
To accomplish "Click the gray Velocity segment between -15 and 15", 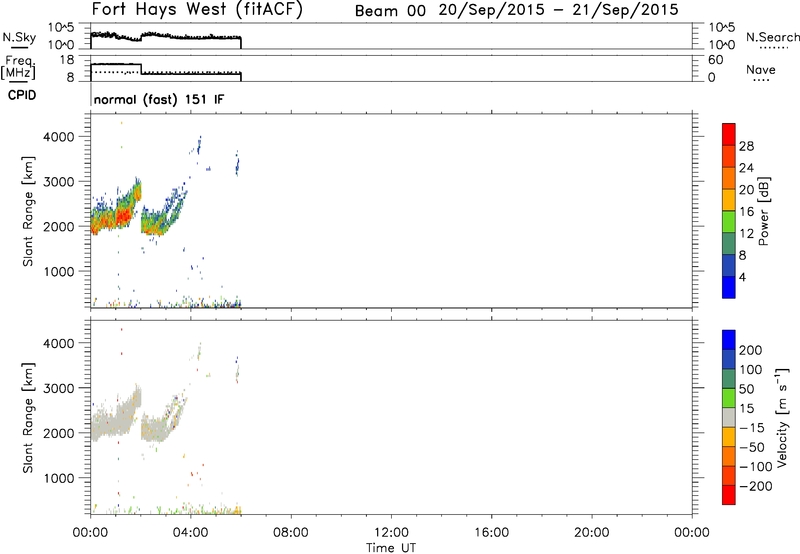I will tap(729, 417).
